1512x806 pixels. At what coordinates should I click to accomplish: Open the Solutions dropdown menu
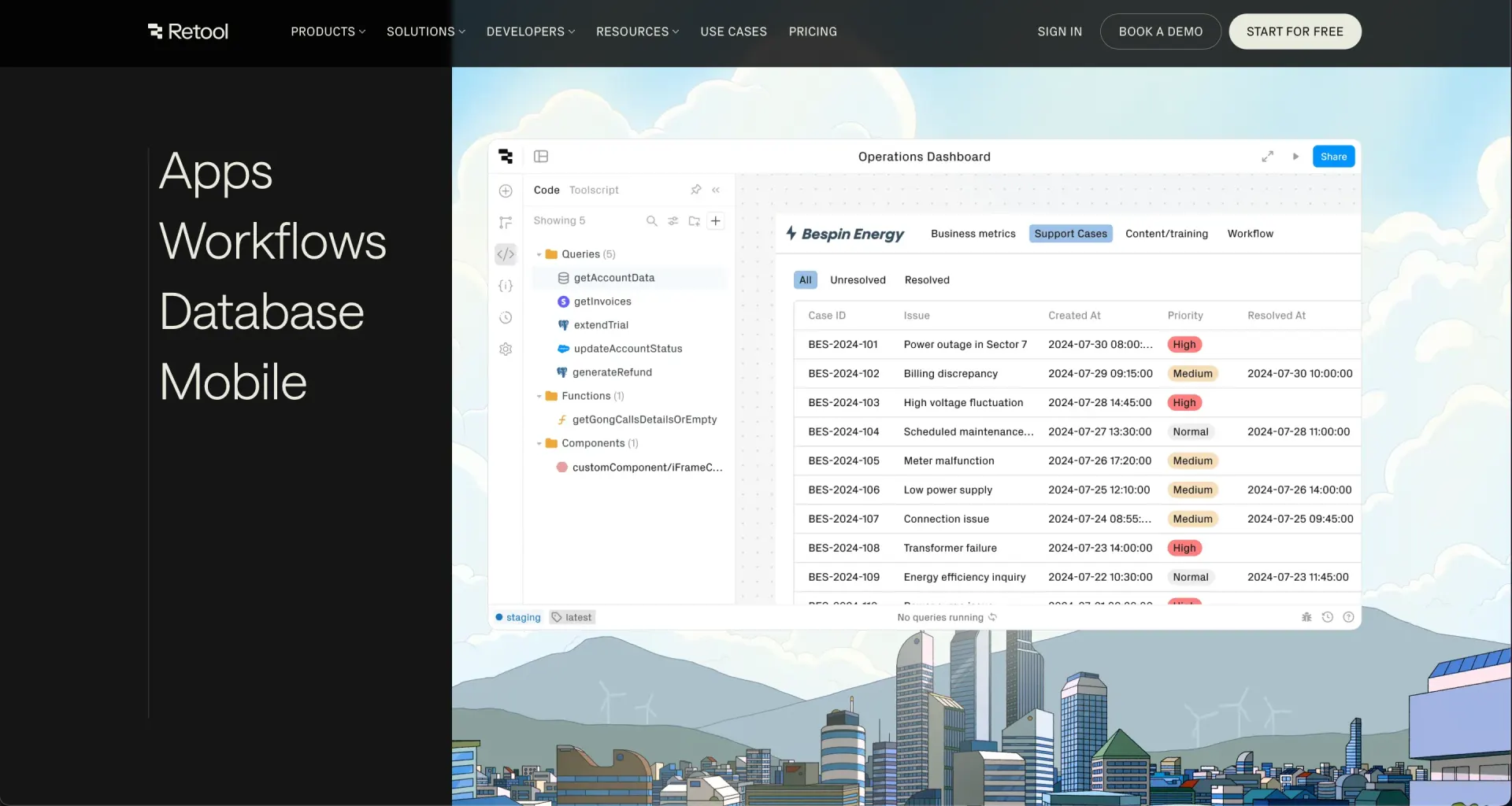[x=426, y=31]
